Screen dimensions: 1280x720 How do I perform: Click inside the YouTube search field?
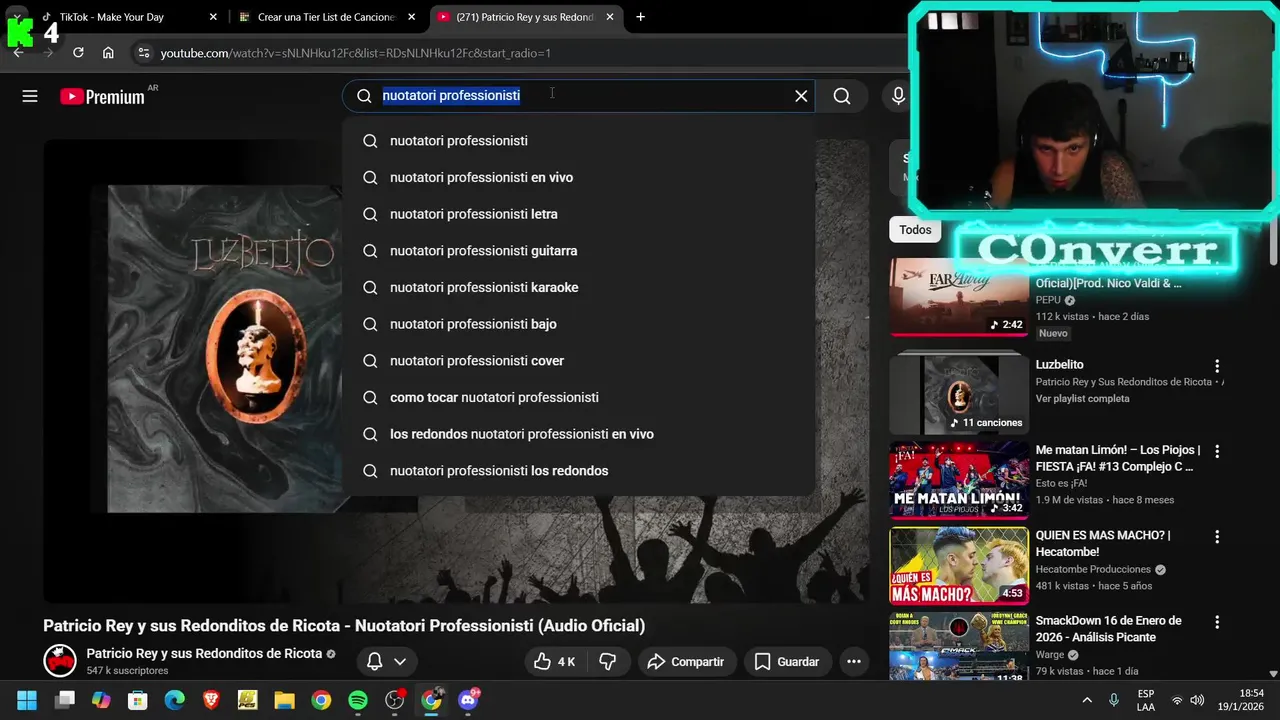579,96
